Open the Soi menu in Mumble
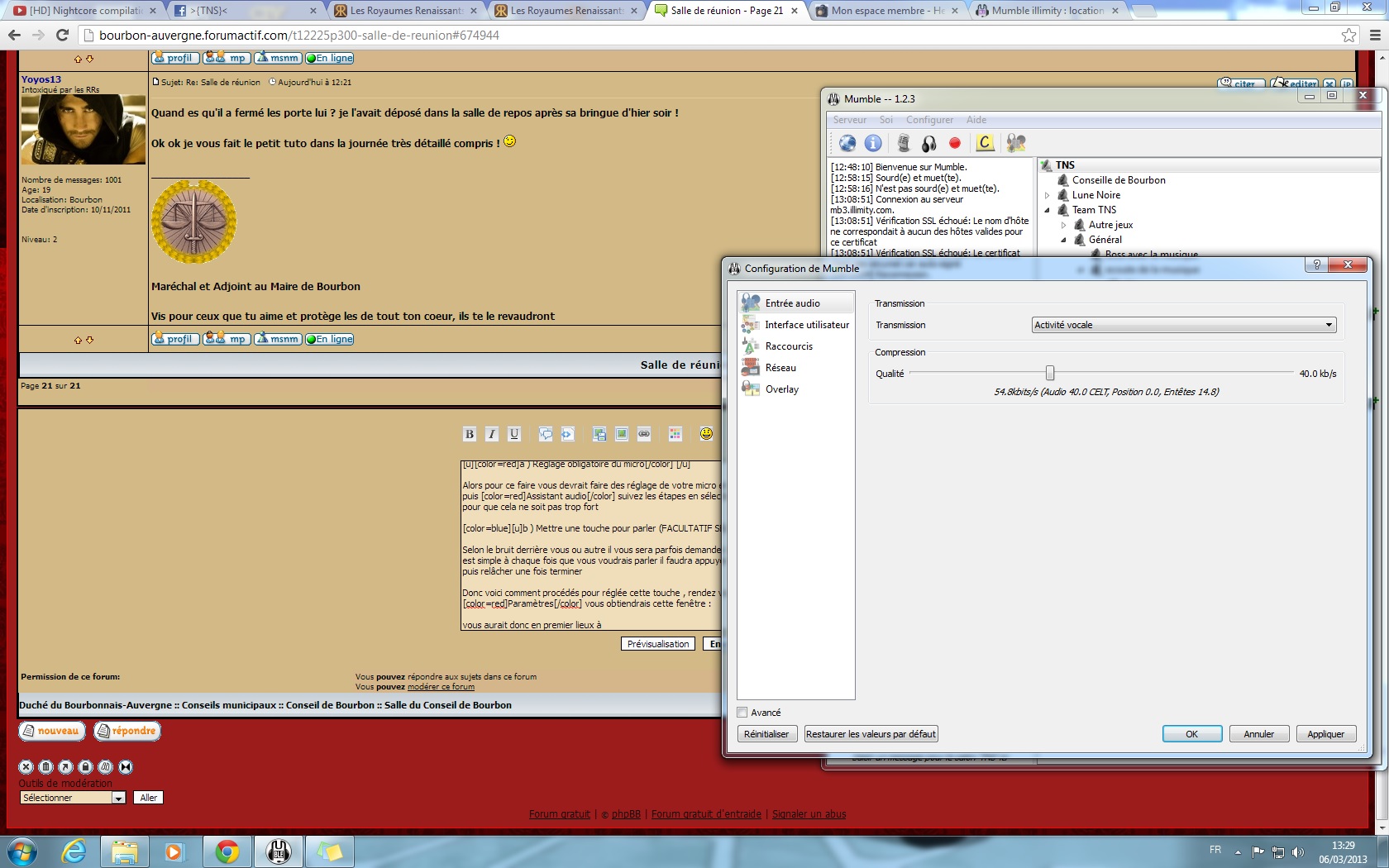The image size is (1389, 868). pos(886,120)
